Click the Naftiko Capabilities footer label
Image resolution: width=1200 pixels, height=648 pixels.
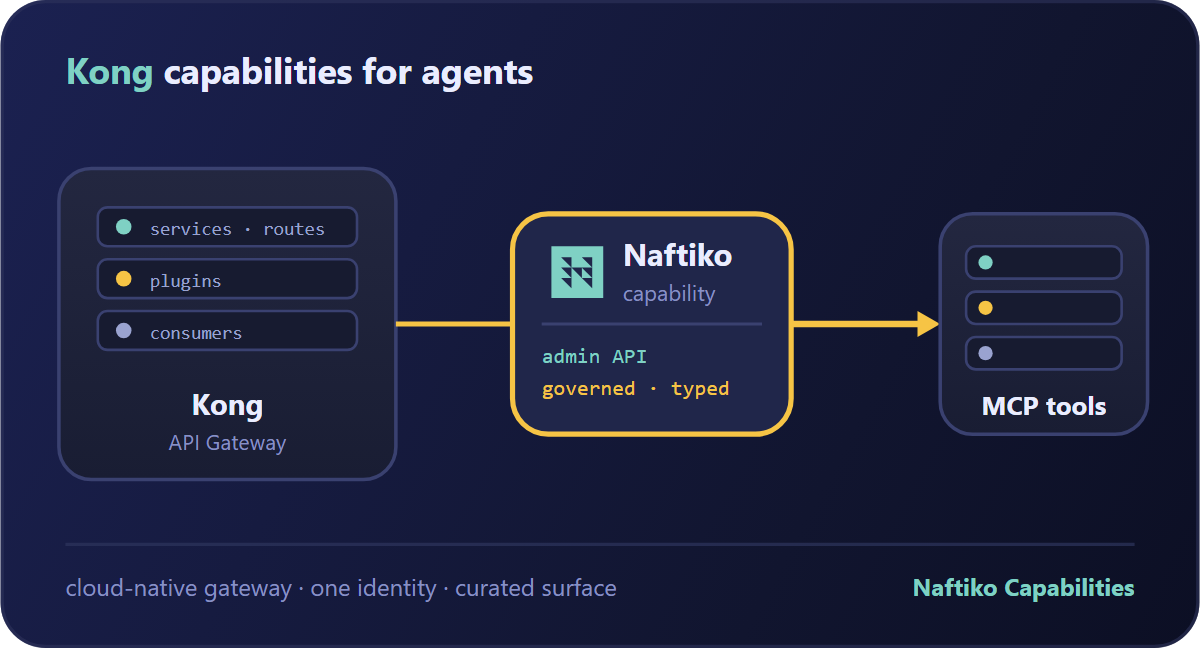tap(1023, 588)
